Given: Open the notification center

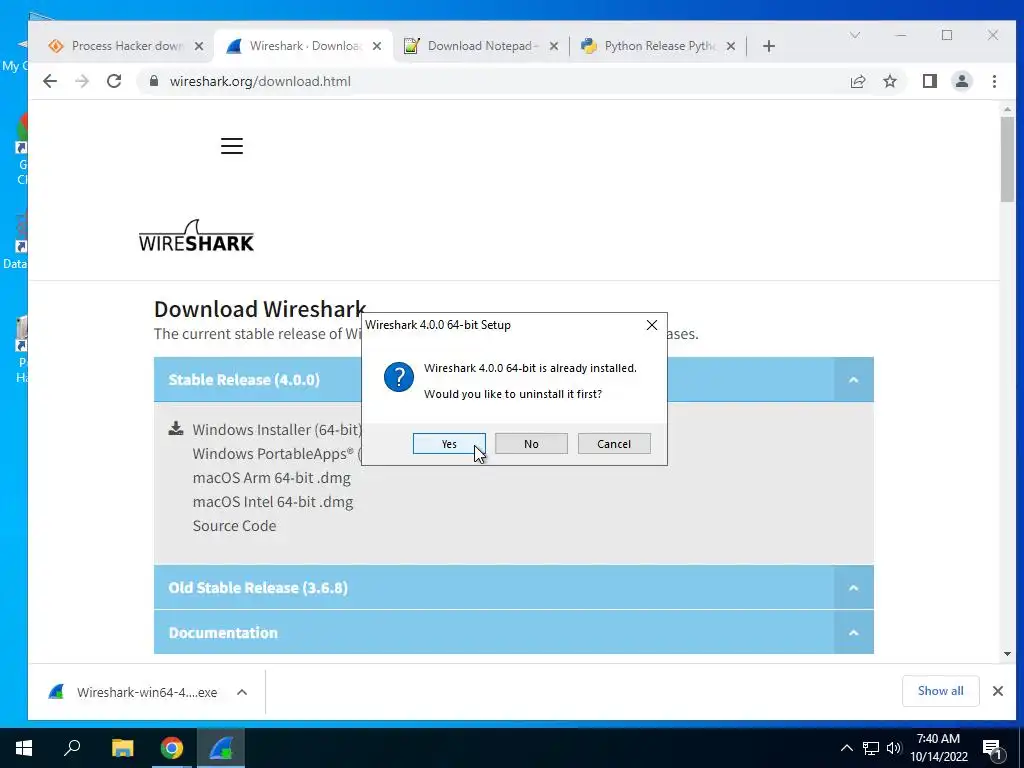Looking at the screenshot, I should pos(993,748).
